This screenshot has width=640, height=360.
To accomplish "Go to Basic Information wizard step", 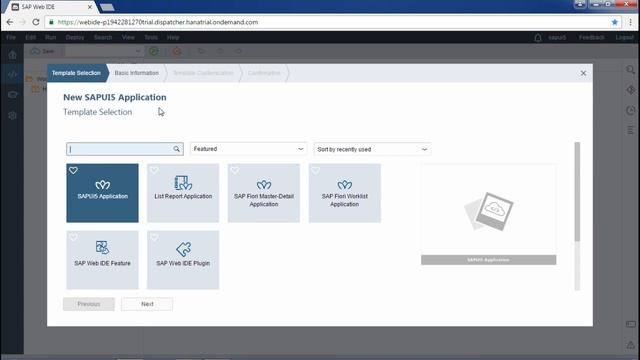I will pyautogui.click(x=137, y=73).
